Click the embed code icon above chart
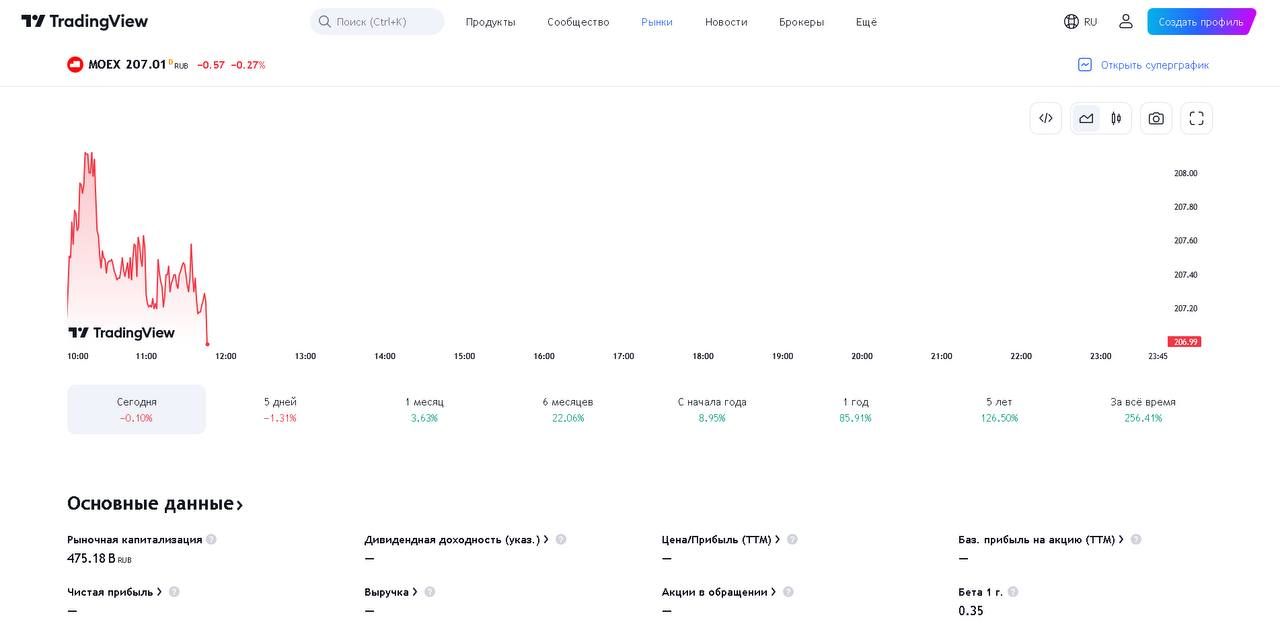Screen dimensions: 1280x630 [x=1046, y=118]
